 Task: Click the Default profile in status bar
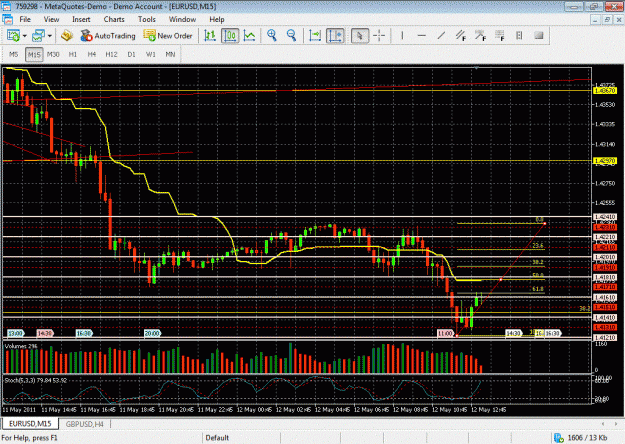tap(217, 438)
